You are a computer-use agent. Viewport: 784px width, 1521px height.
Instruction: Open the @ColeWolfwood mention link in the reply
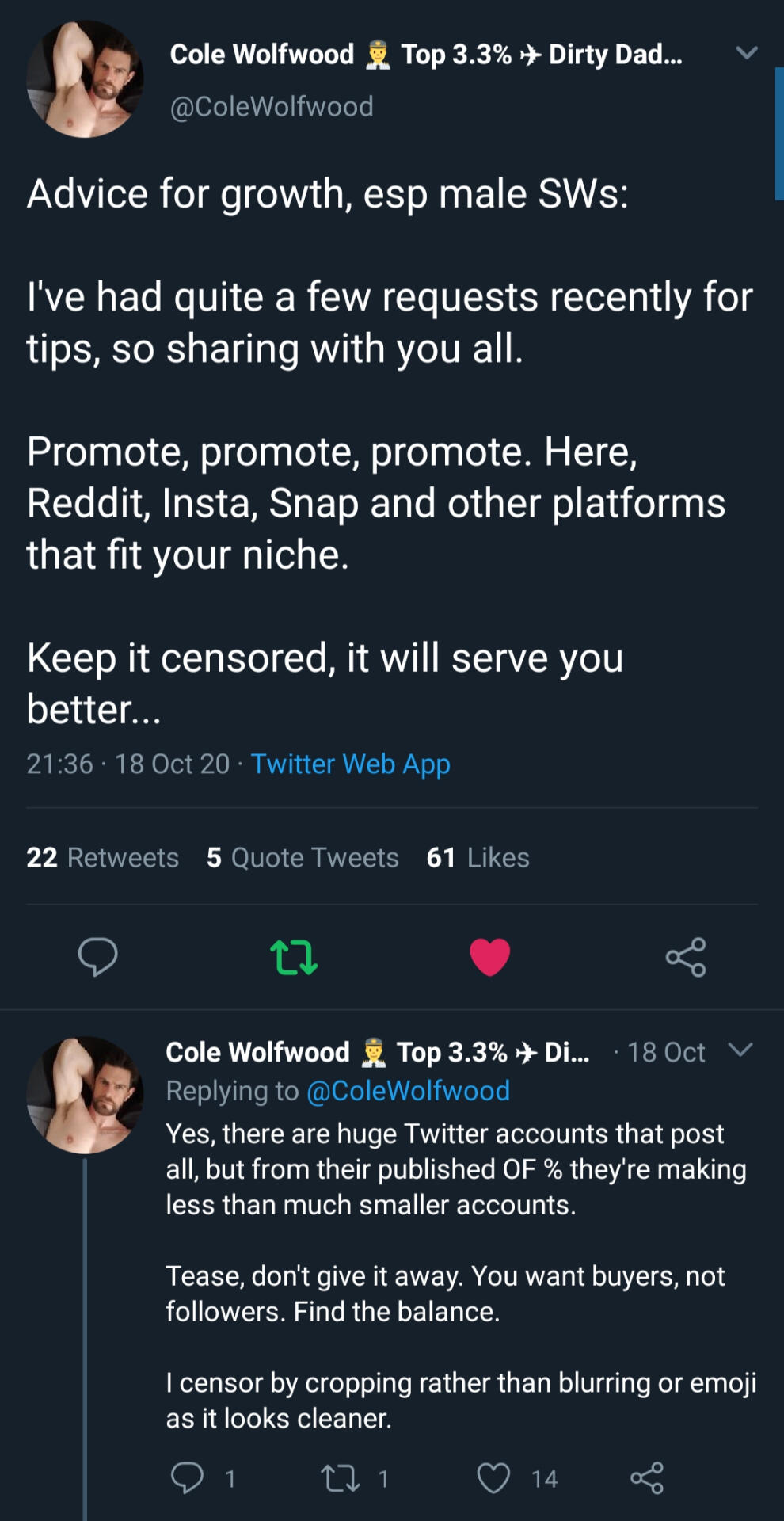pos(408,1091)
